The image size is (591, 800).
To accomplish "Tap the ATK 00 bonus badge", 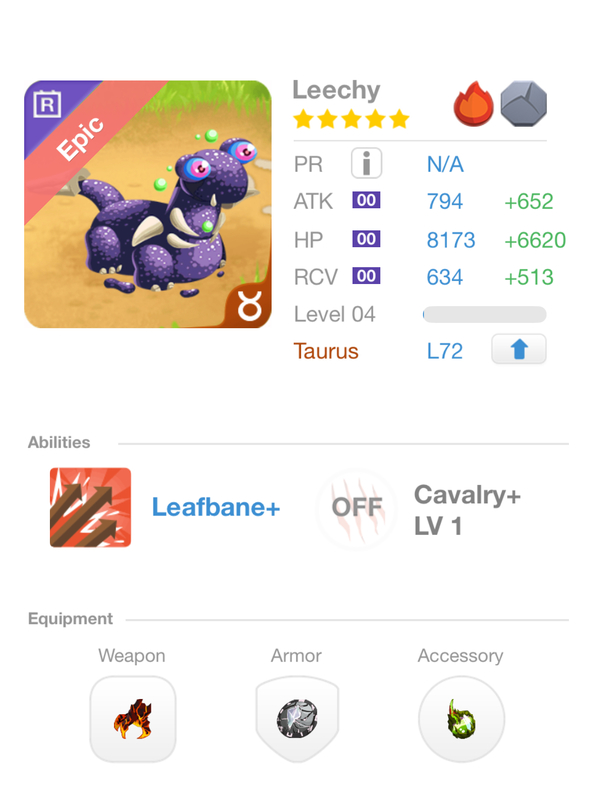I will (366, 201).
